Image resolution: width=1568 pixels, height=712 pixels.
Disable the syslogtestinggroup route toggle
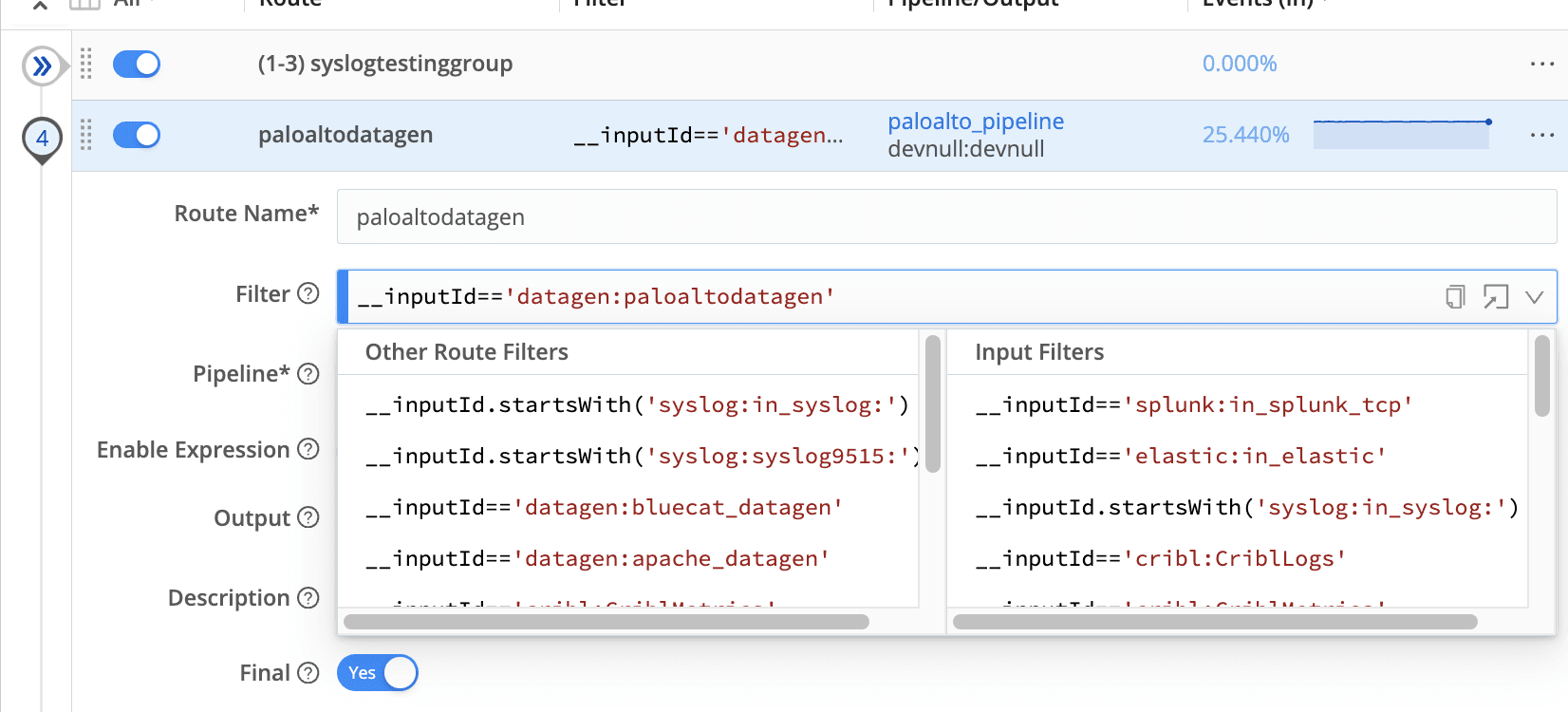pyautogui.click(x=137, y=64)
